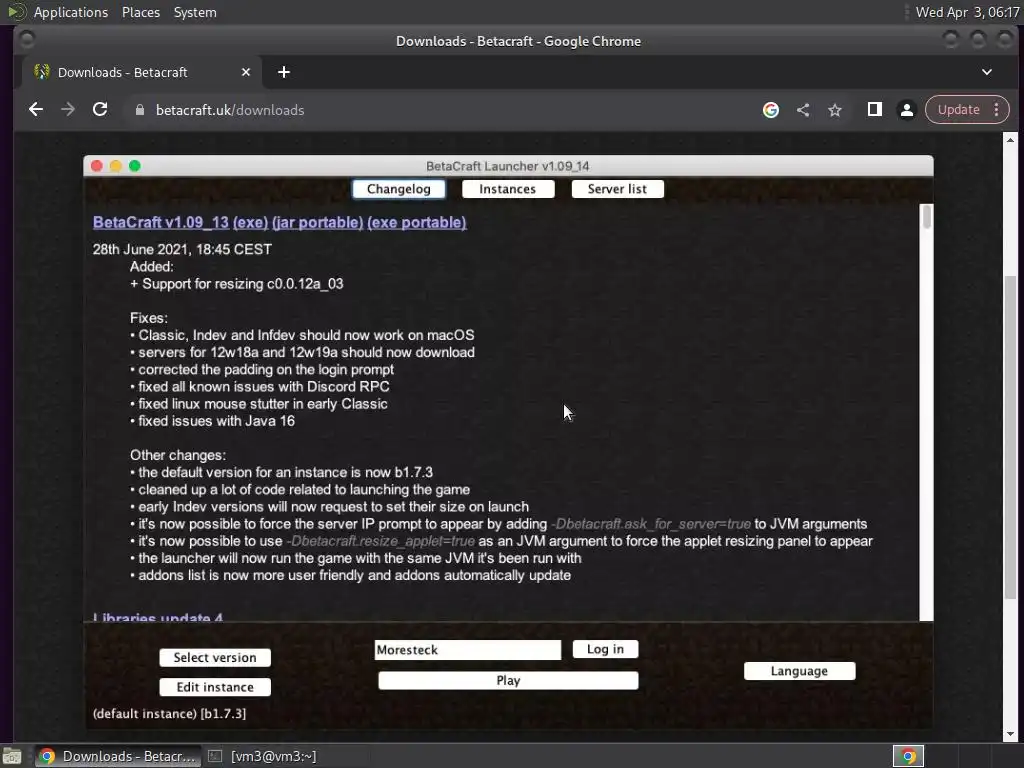Click the (exe portable) download link
Viewport: 1024px width, 768px height.
(417, 222)
